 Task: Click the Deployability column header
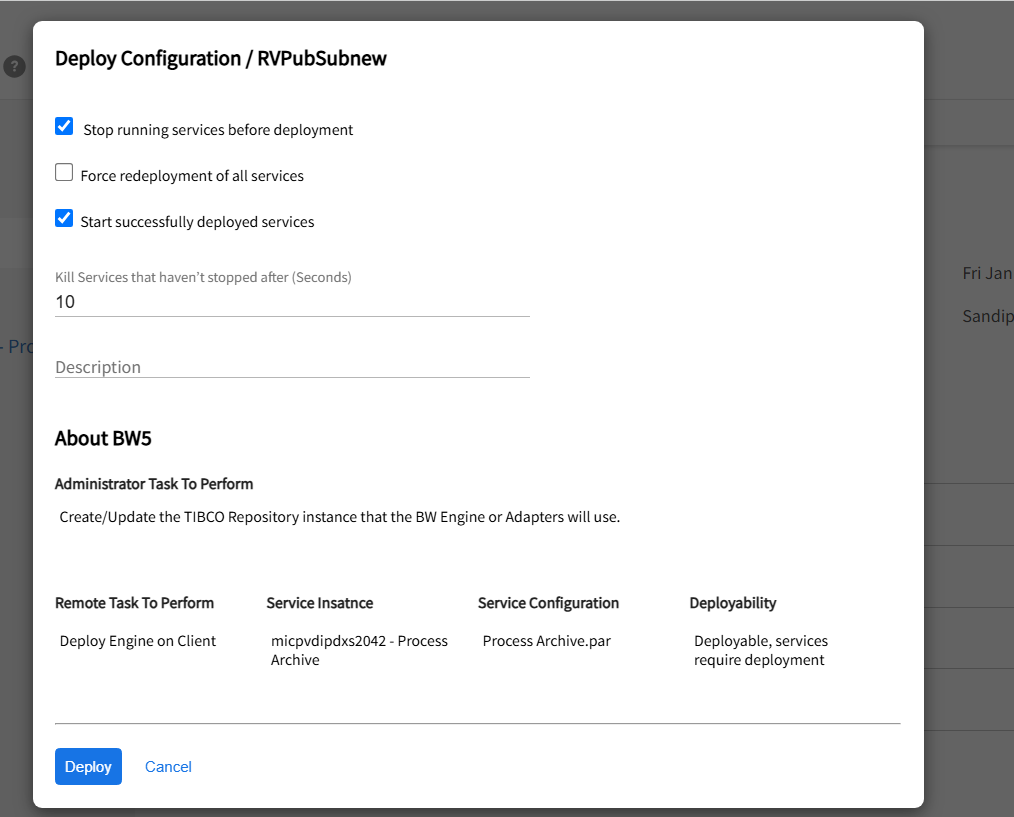732,603
